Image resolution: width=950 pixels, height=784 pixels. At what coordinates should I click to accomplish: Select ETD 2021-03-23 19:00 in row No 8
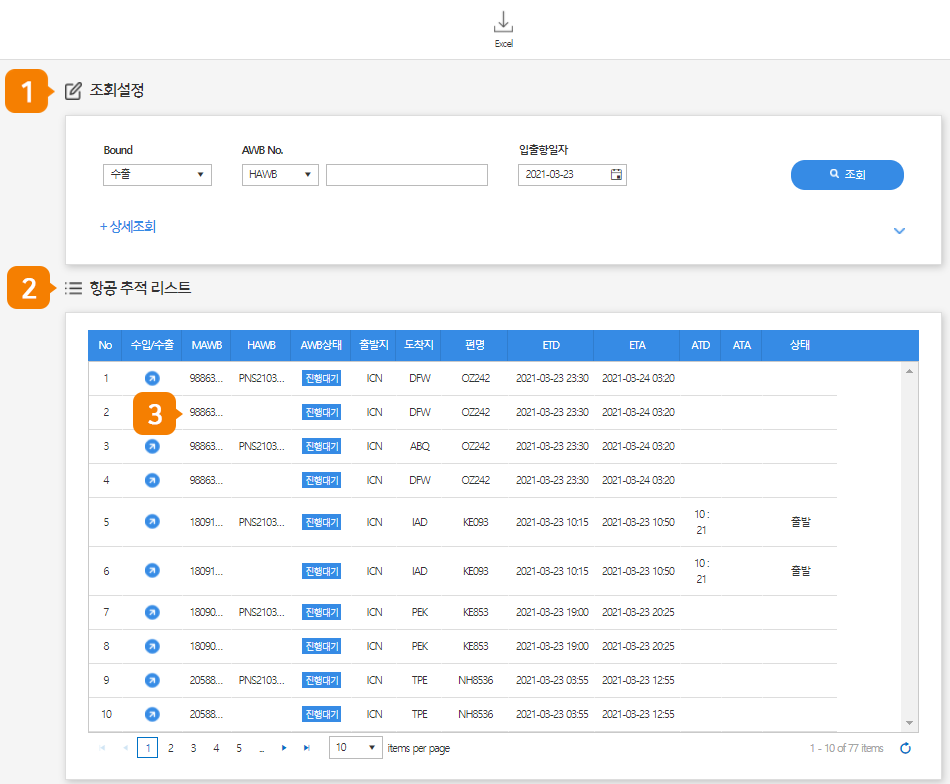552,646
